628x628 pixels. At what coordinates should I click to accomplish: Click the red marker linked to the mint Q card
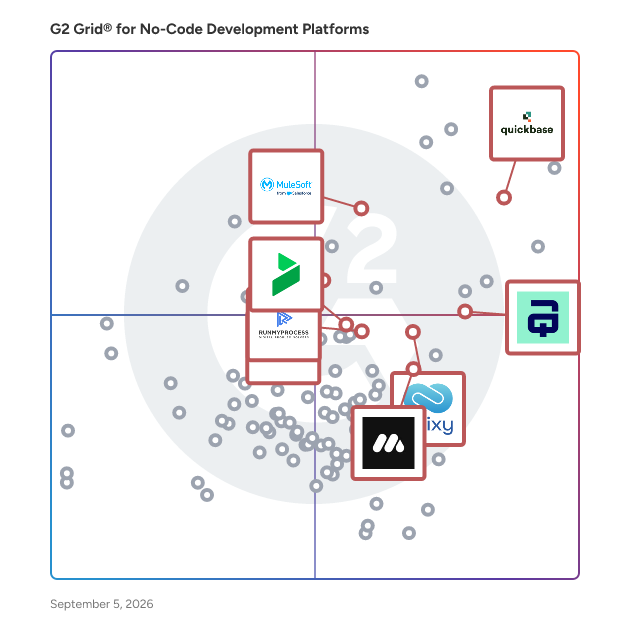point(465,311)
